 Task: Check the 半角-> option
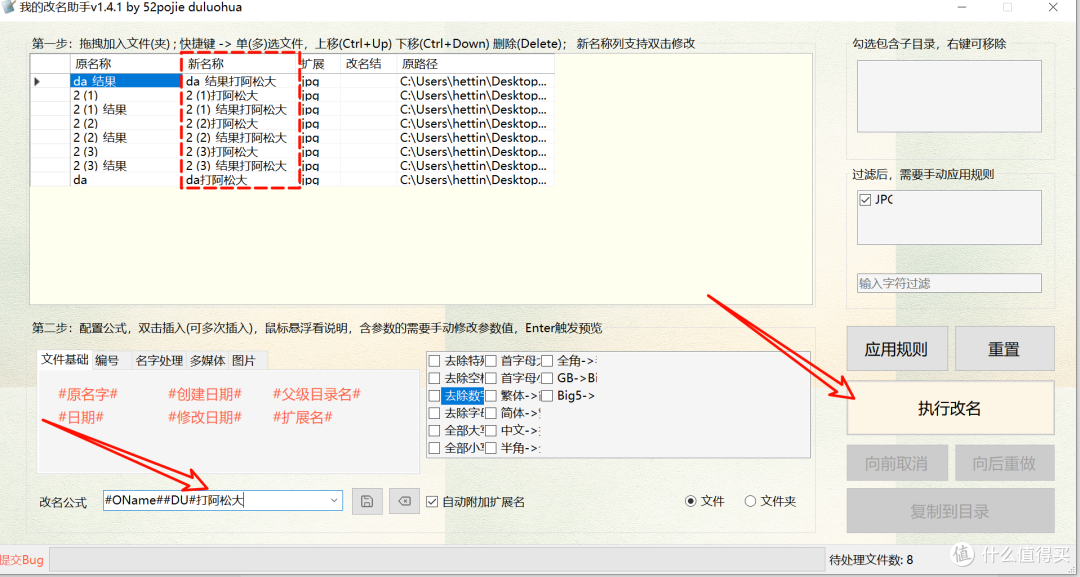pos(490,448)
